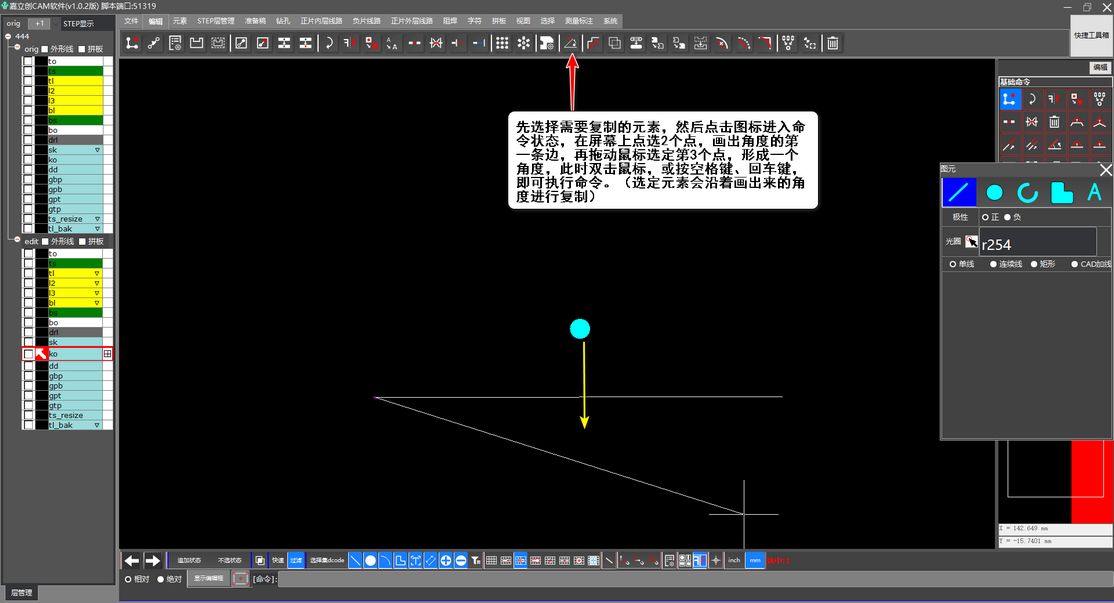The height and width of the screenshot is (603, 1114).
Task: Click the crosshair snap icon in bottom toolbar
Action: click(x=715, y=560)
